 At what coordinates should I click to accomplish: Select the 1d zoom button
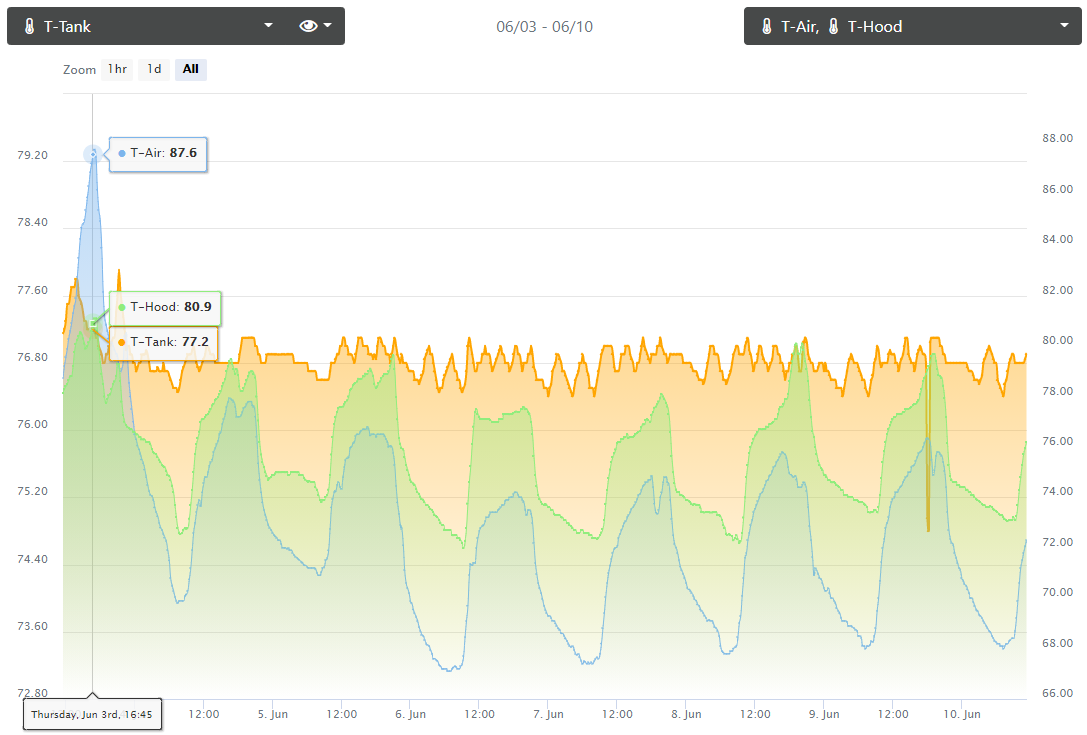point(154,69)
